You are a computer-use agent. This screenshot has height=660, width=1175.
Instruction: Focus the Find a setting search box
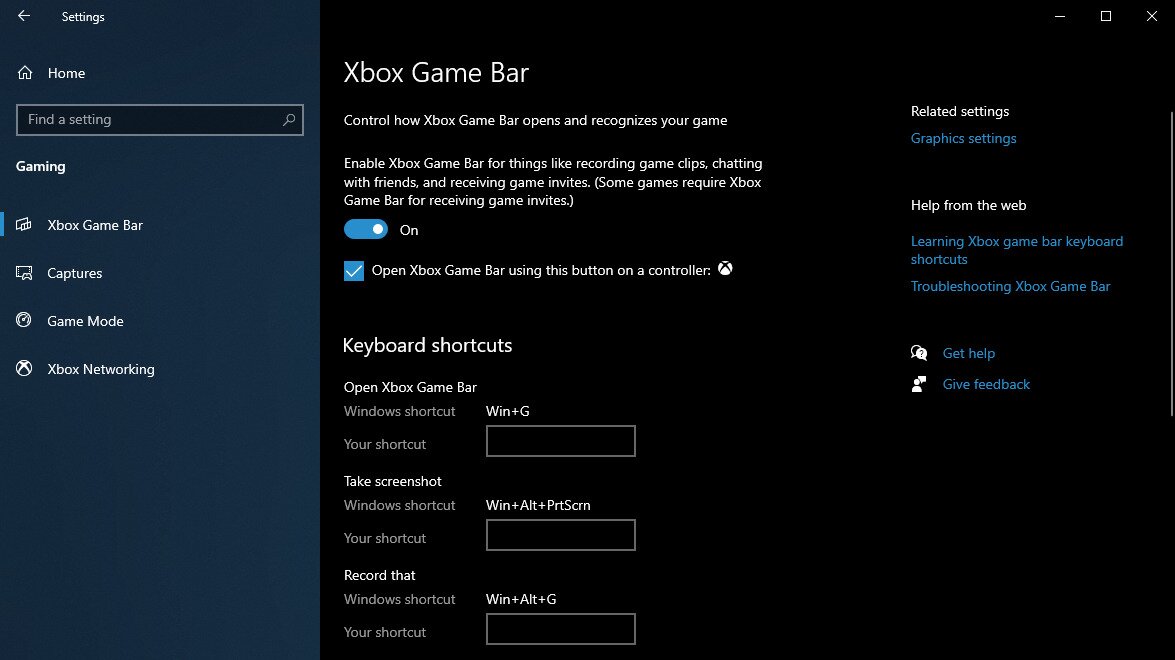[160, 120]
